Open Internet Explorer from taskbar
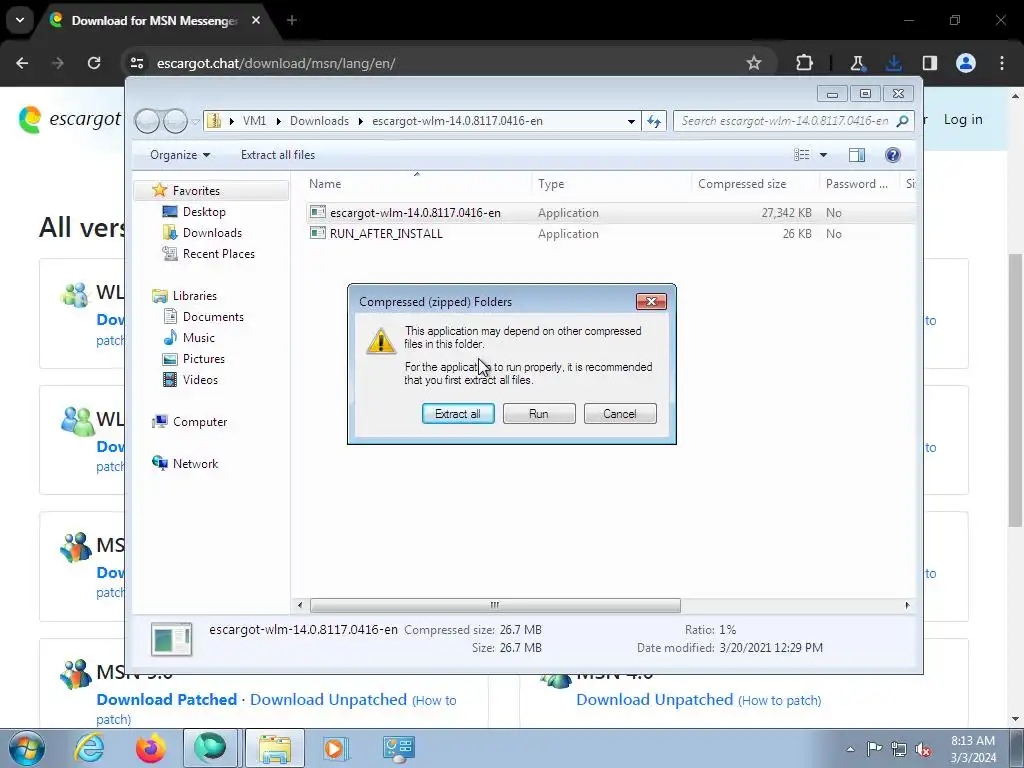The width and height of the screenshot is (1024, 768). pyautogui.click(x=89, y=748)
